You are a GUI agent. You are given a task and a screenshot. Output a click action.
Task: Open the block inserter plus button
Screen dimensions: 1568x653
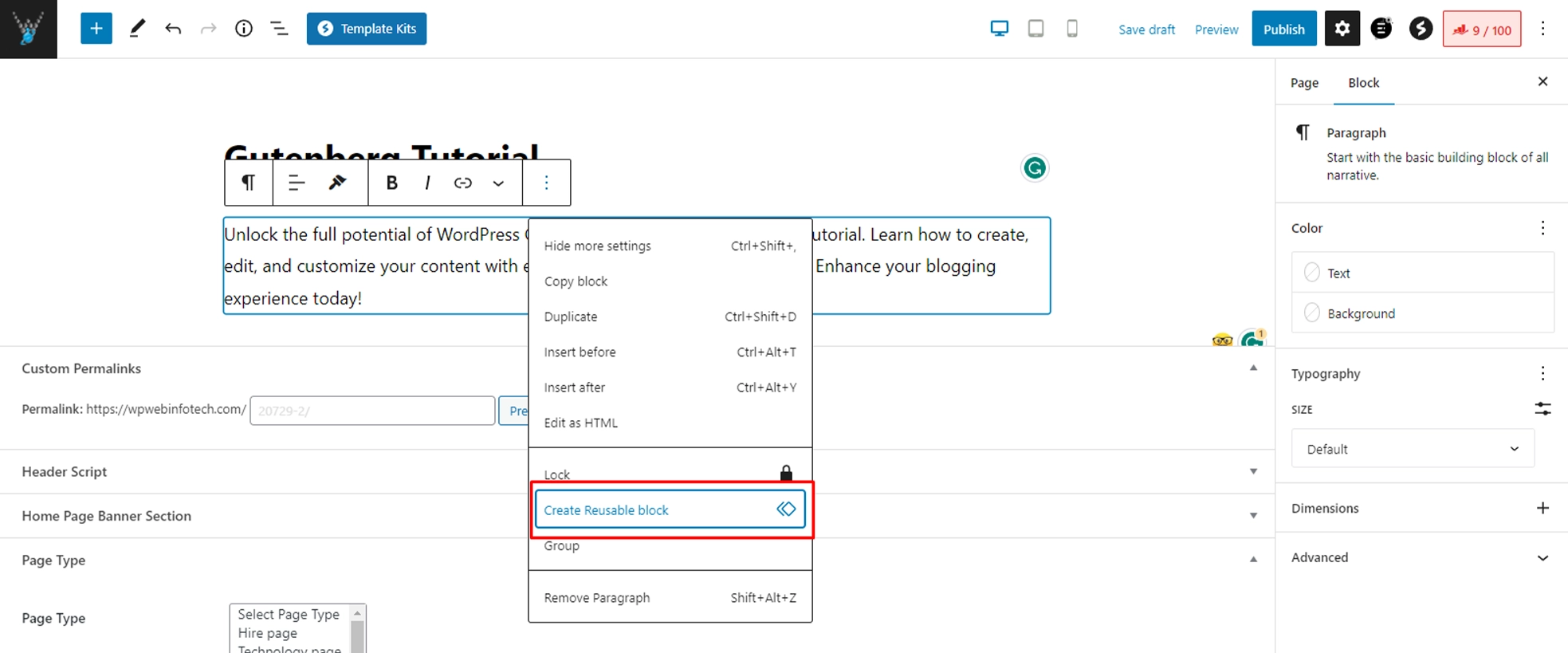[x=96, y=29]
